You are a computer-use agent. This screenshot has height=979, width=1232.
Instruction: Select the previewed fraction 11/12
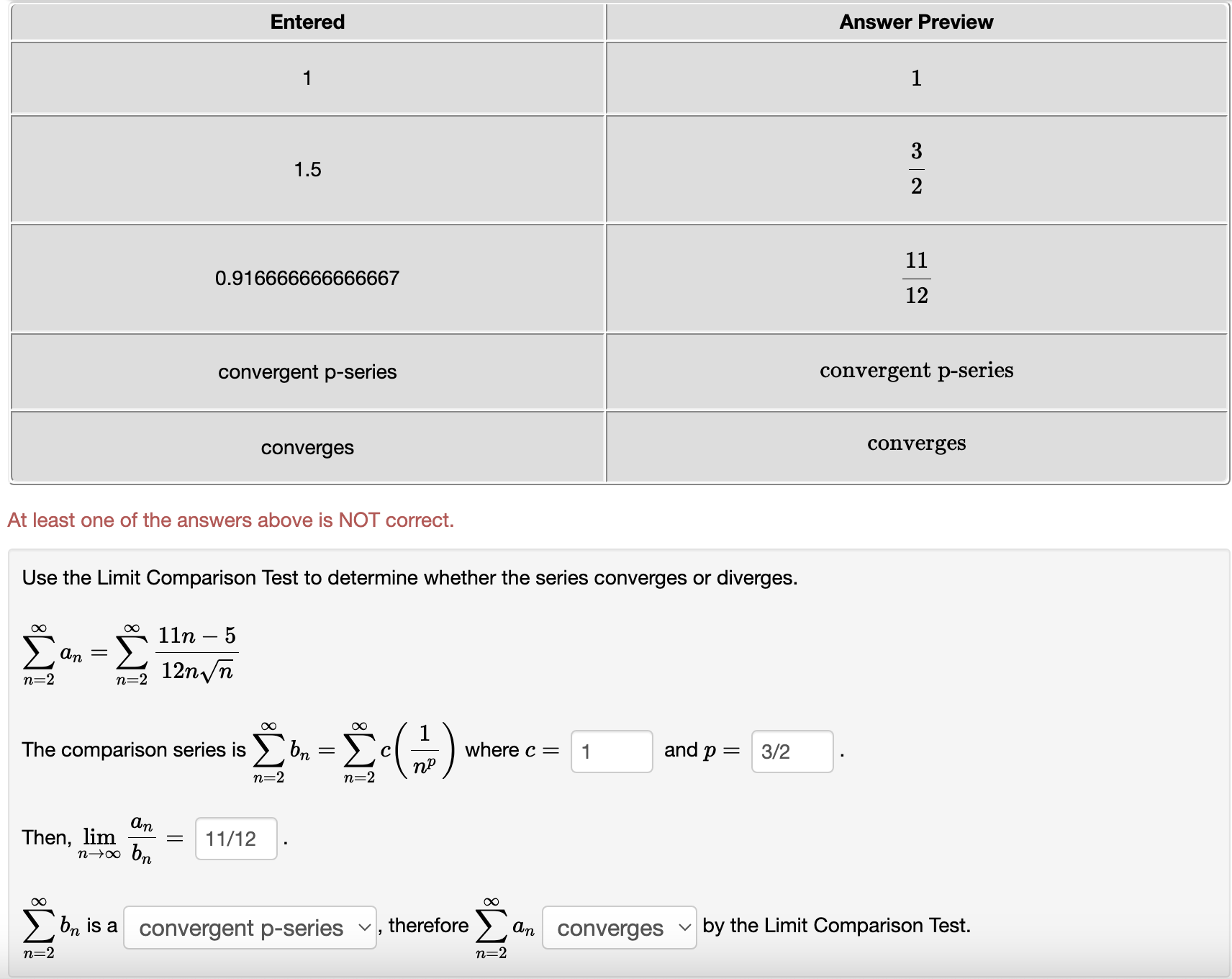(x=916, y=278)
